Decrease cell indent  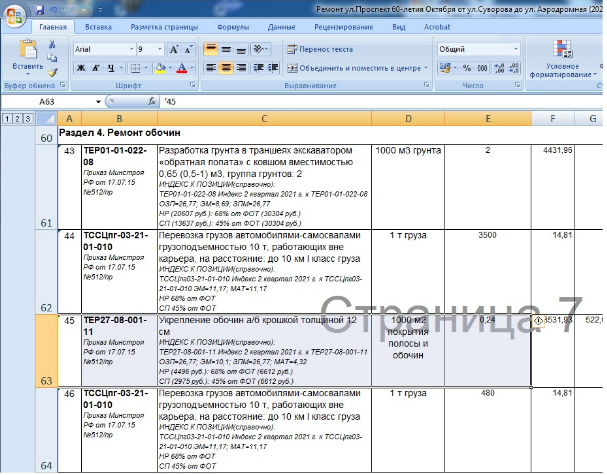pos(258,68)
